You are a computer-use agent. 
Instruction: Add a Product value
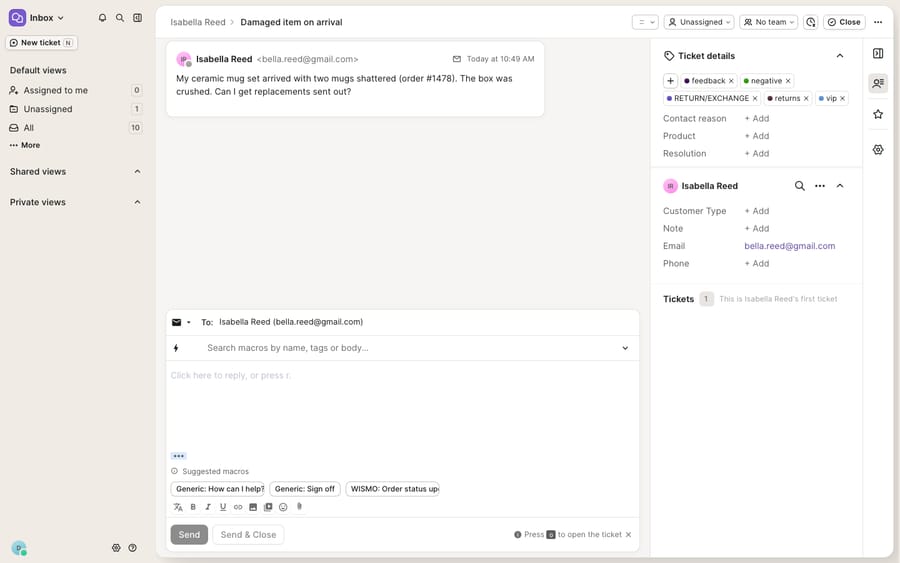coord(757,136)
